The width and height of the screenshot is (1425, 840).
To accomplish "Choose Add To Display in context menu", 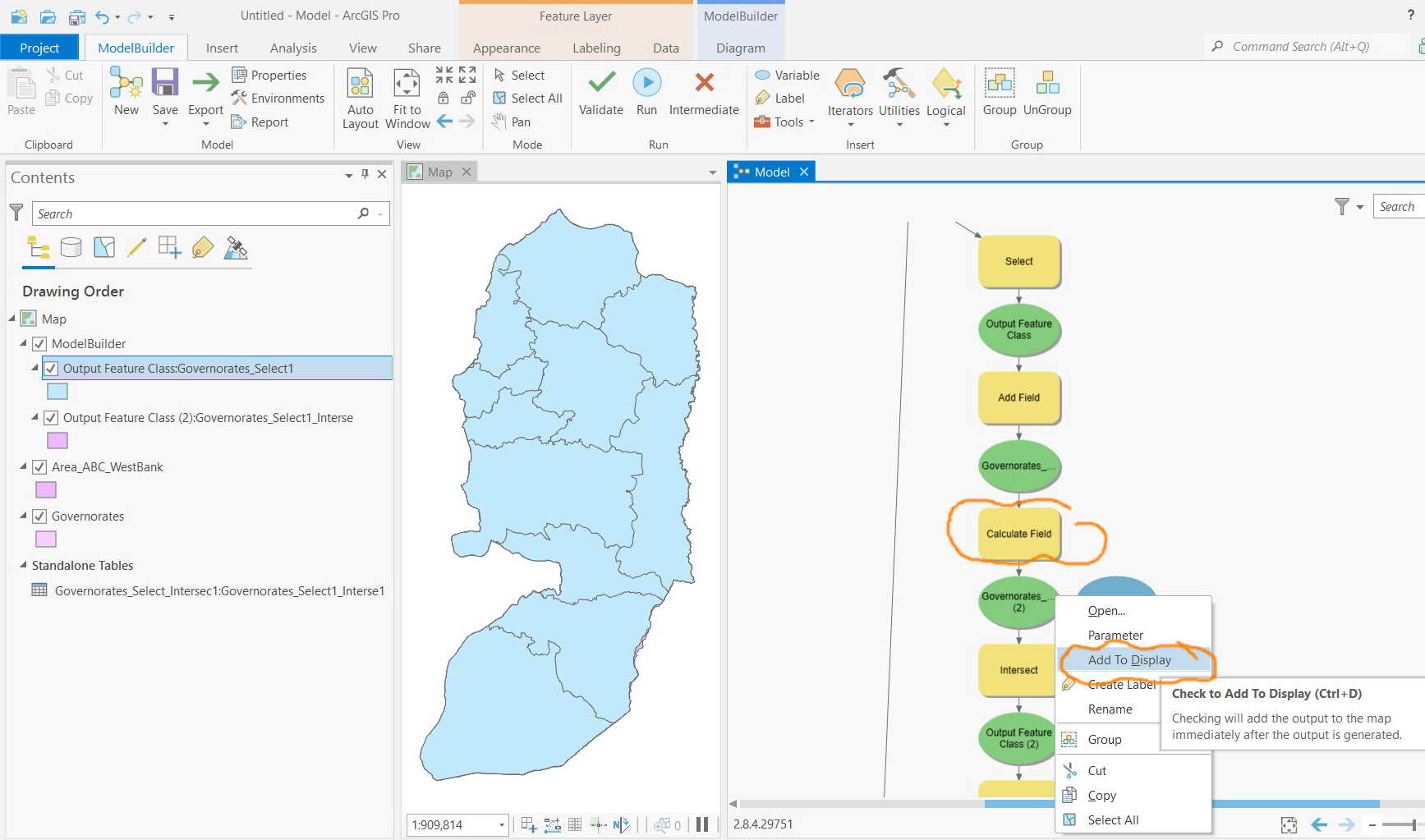I will pyautogui.click(x=1129, y=659).
